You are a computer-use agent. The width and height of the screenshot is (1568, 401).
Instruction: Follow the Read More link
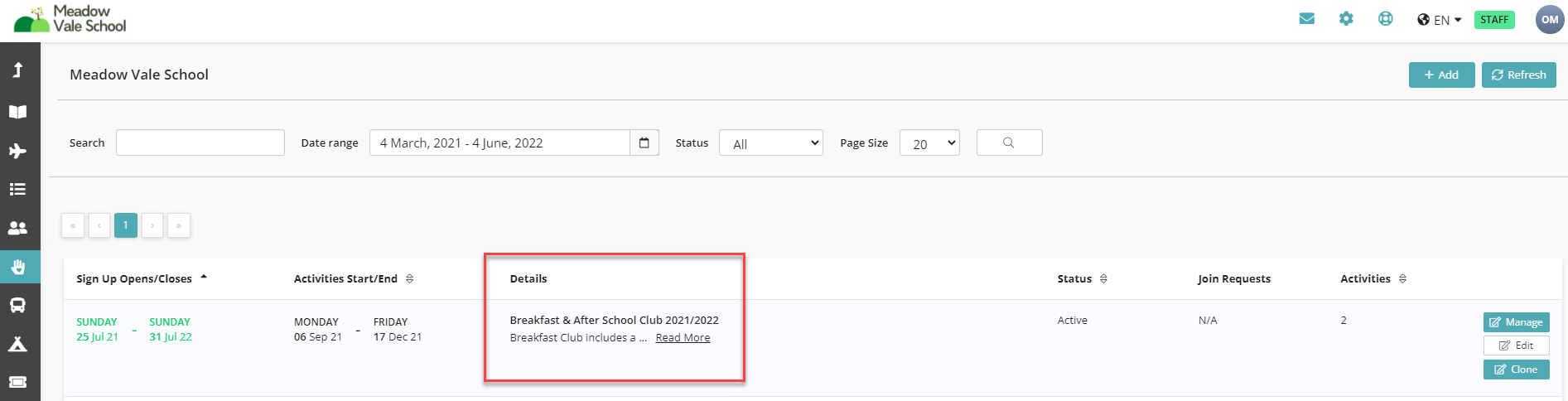click(683, 337)
